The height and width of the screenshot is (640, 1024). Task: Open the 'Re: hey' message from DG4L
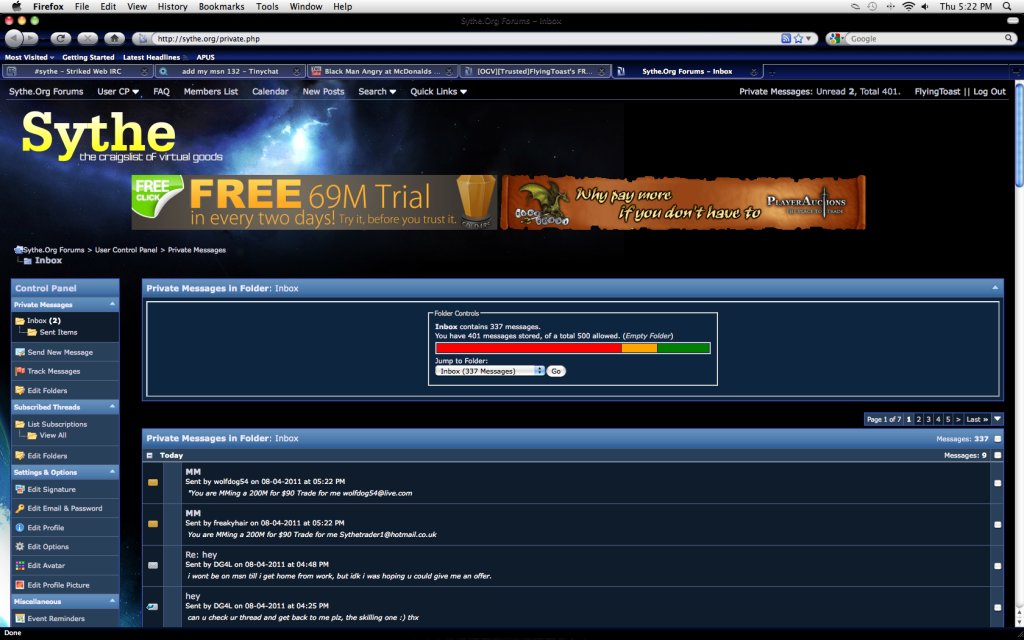(201, 554)
